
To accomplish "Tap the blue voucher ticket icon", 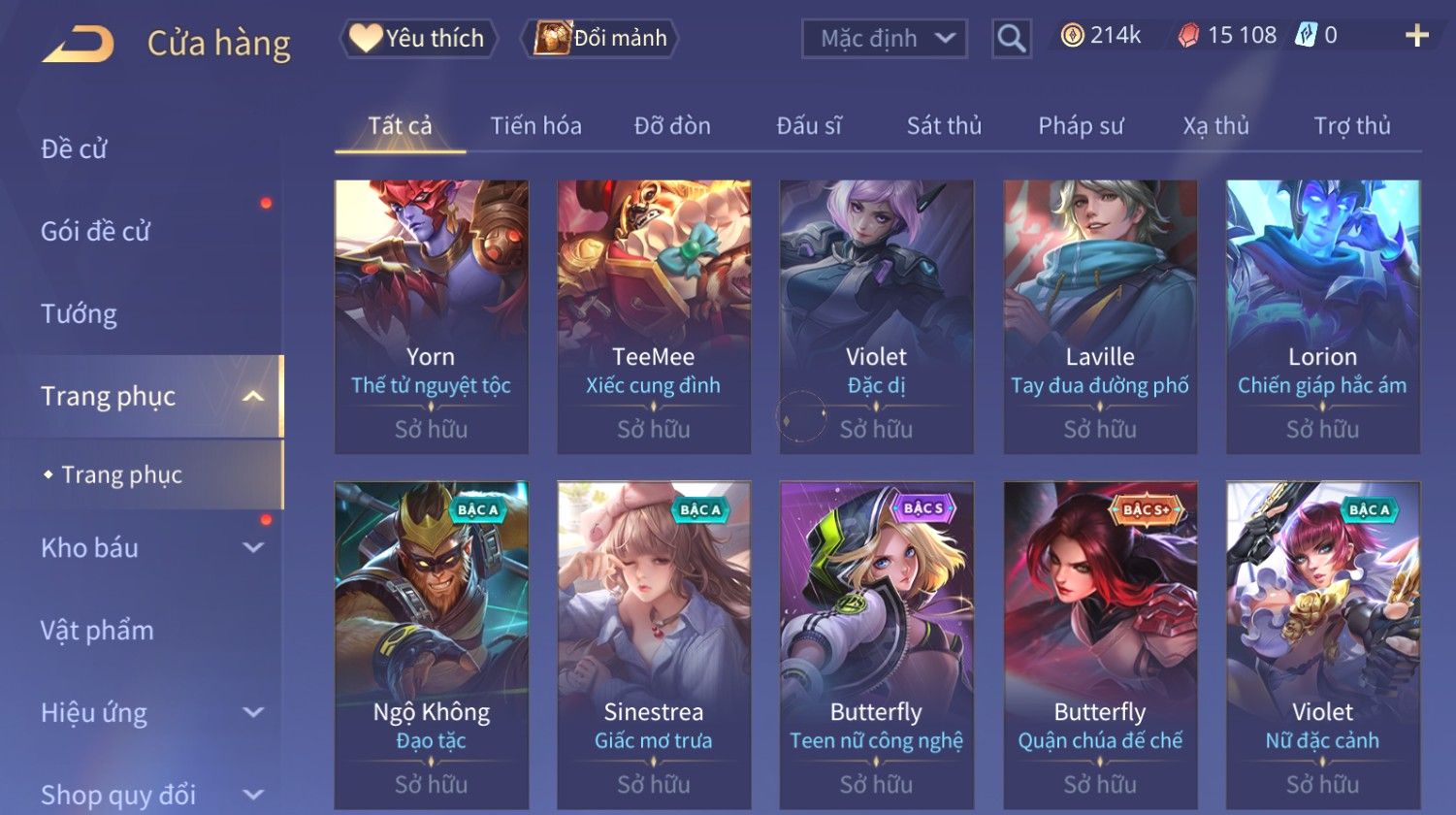I will coord(1306,36).
